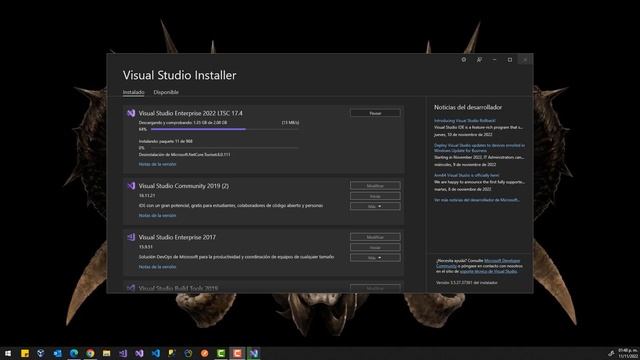The width and height of the screenshot is (640, 360).
Task: Open release notes link for Enterprise 2017
Action: coord(157,267)
